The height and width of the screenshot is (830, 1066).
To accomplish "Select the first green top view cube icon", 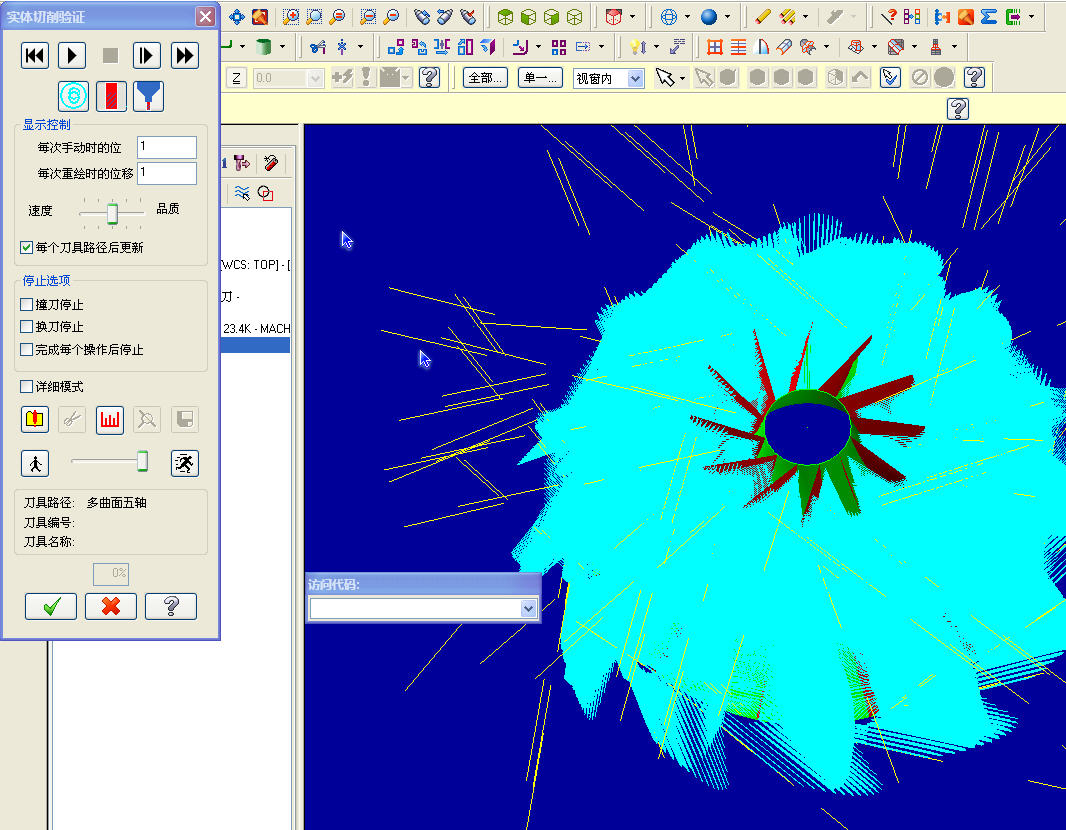I will click(x=505, y=16).
